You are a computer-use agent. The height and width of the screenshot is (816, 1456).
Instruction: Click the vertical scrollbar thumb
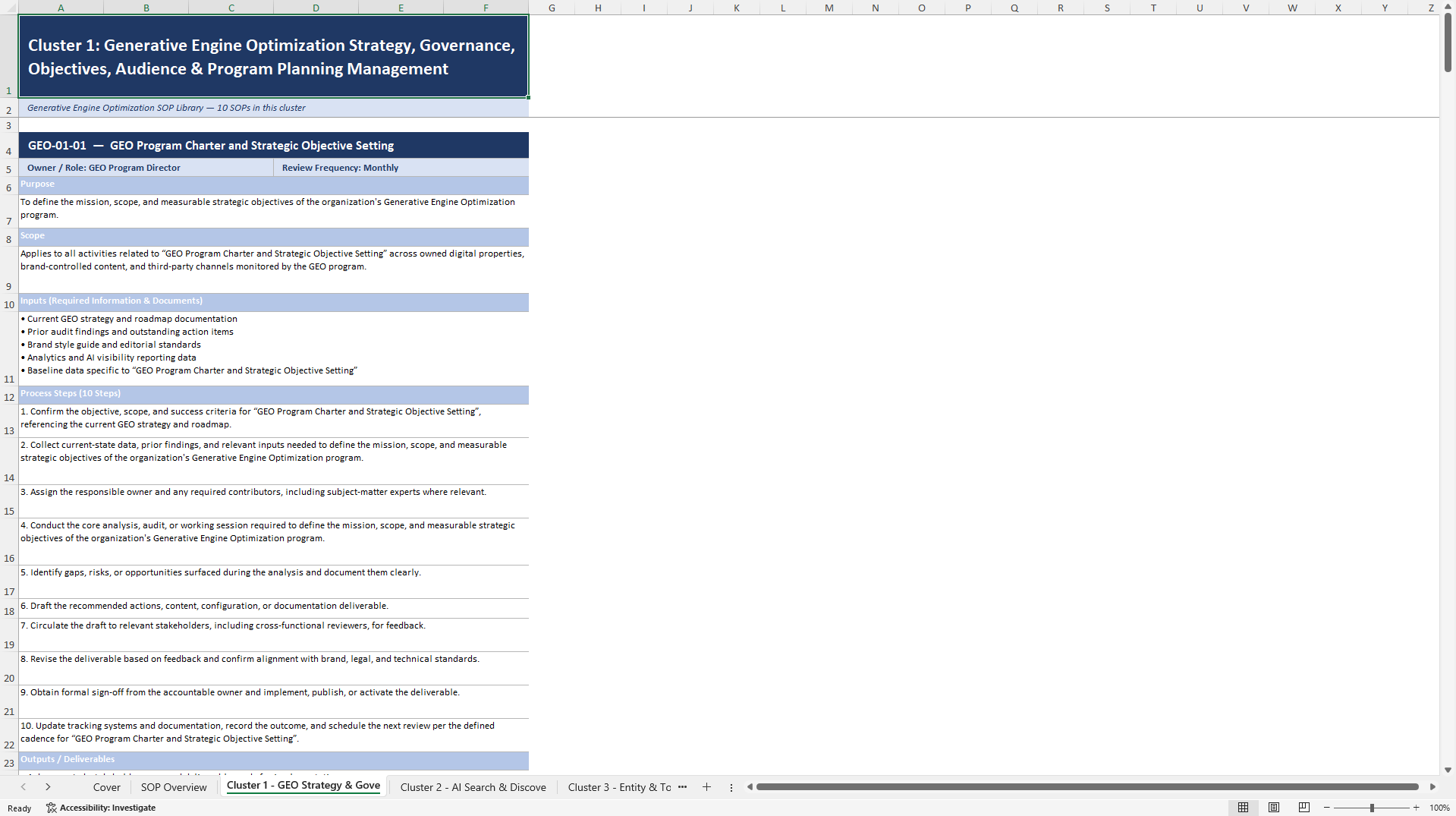[1448, 43]
